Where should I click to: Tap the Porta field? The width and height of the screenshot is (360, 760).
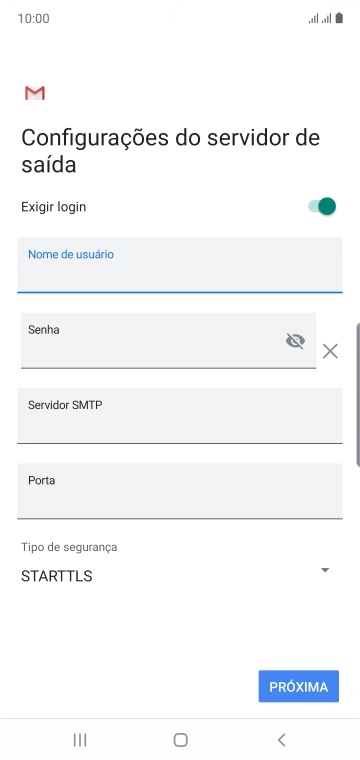[x=180, y=491]
